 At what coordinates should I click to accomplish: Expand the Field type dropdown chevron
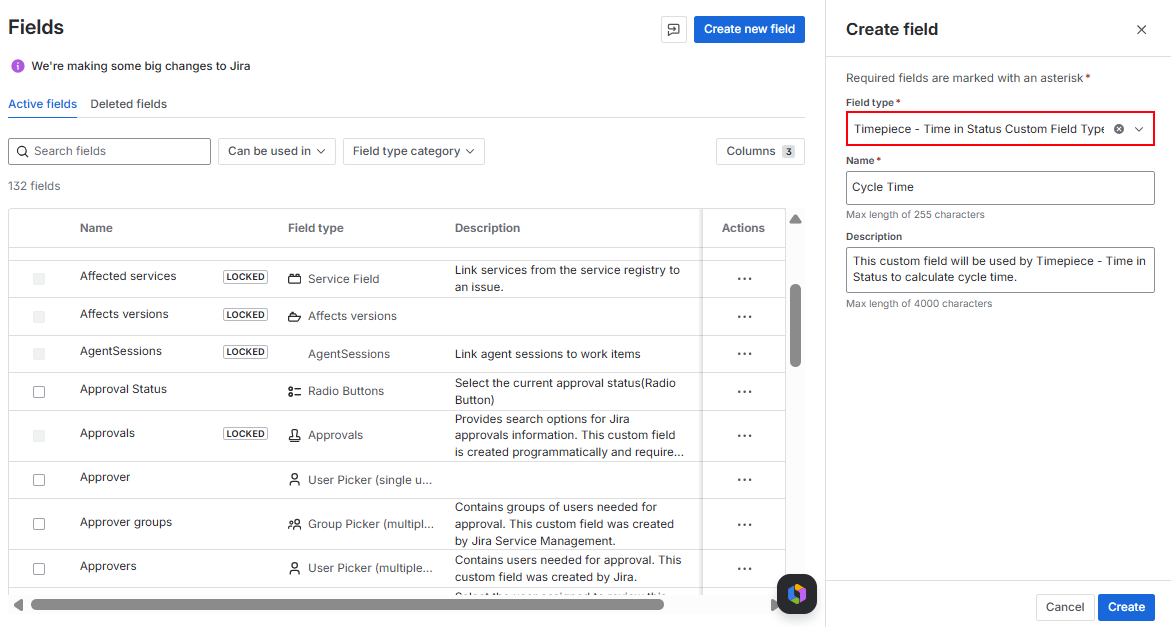click(x=1139, y=129)
